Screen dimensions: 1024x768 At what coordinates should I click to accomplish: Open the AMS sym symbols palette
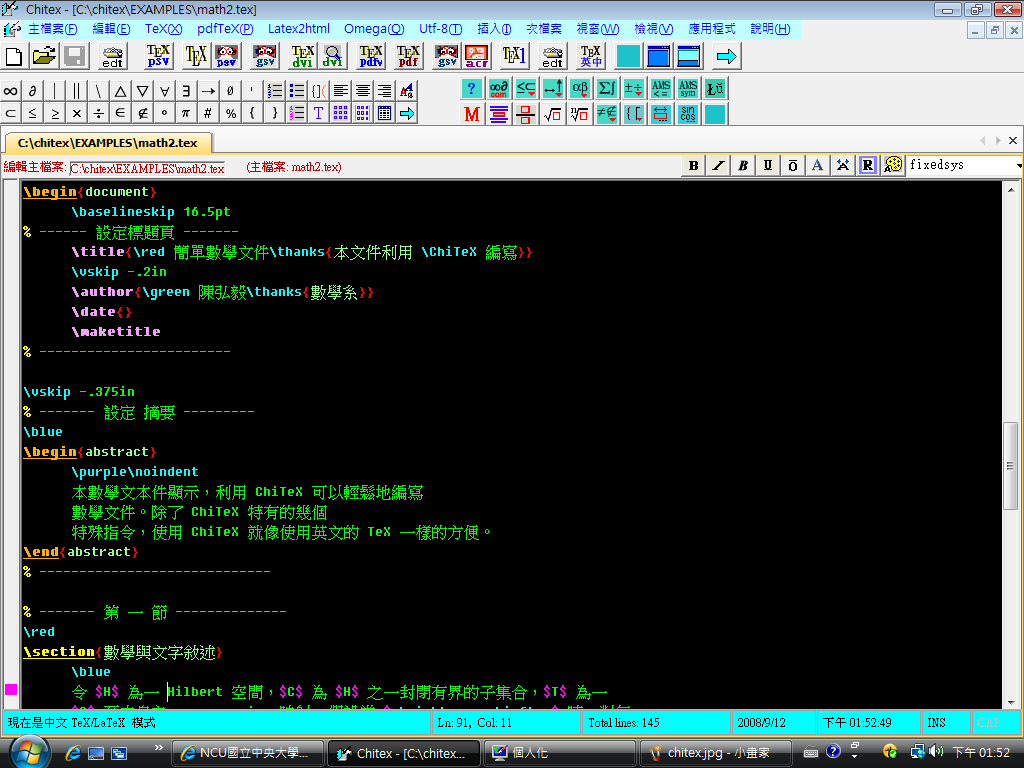click(x=688, y=88)
